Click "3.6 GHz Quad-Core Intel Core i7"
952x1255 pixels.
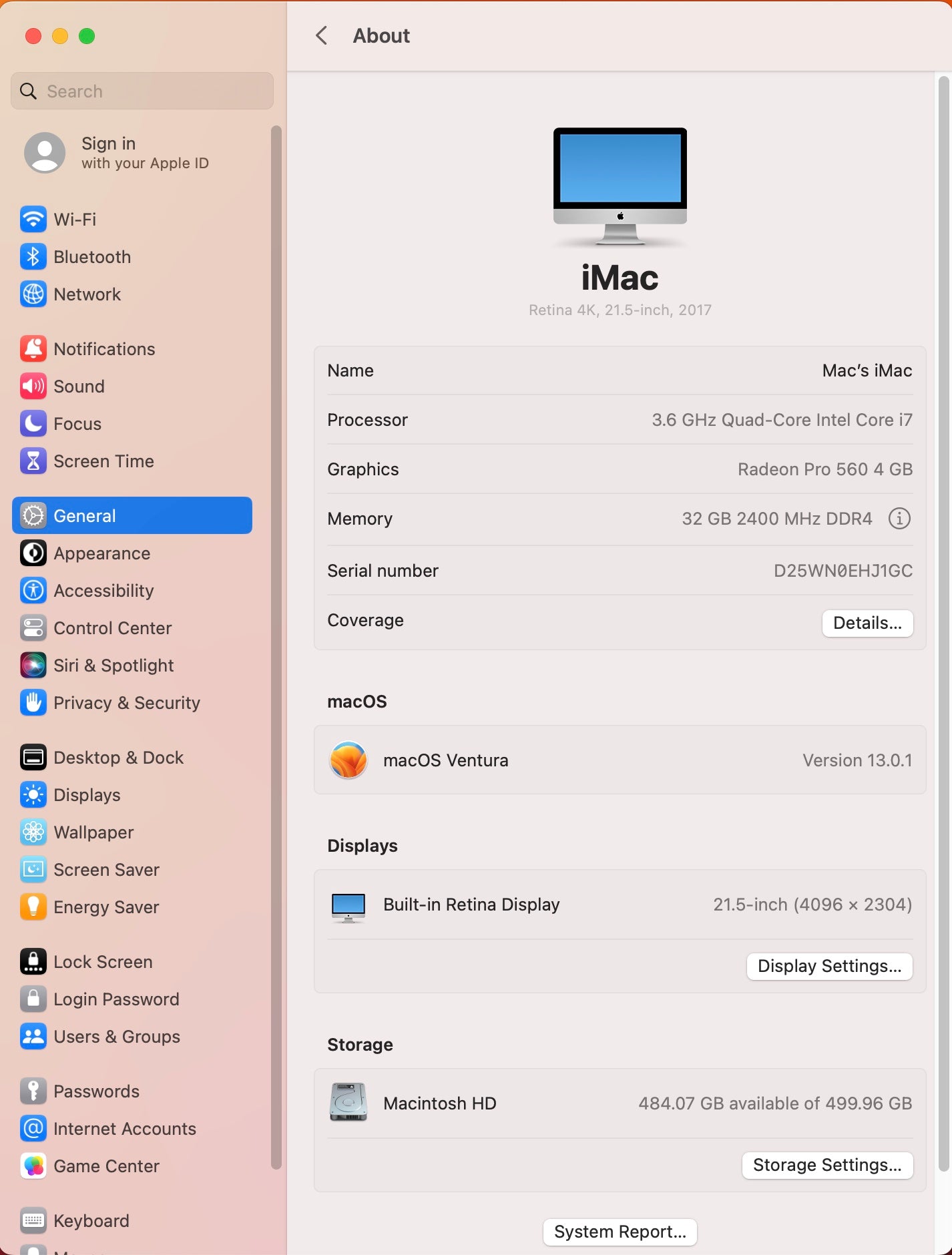(x=782, y=420)
